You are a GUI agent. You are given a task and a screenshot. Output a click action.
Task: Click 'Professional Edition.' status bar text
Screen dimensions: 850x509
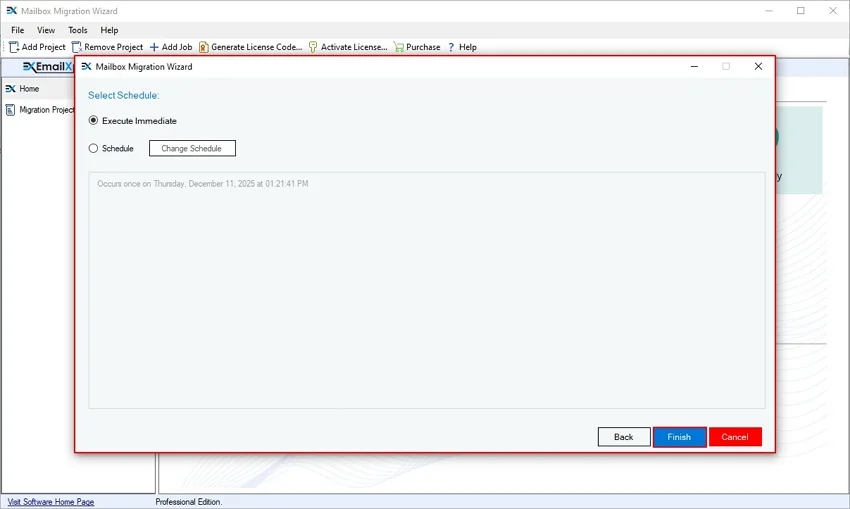click(189, 502)
